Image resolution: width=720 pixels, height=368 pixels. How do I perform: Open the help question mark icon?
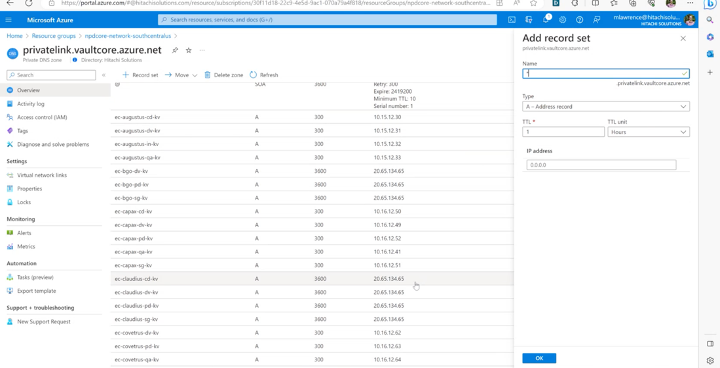(579, 20)
